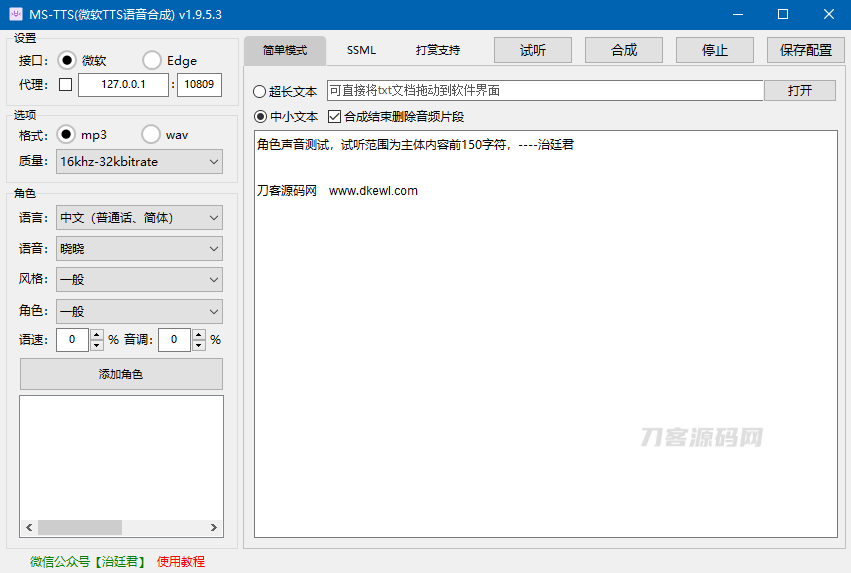Image resolution: width=851 pixels, height=573 pixels.
Task: Select the 超长文本 radio option
Action: tap(260, 91)
